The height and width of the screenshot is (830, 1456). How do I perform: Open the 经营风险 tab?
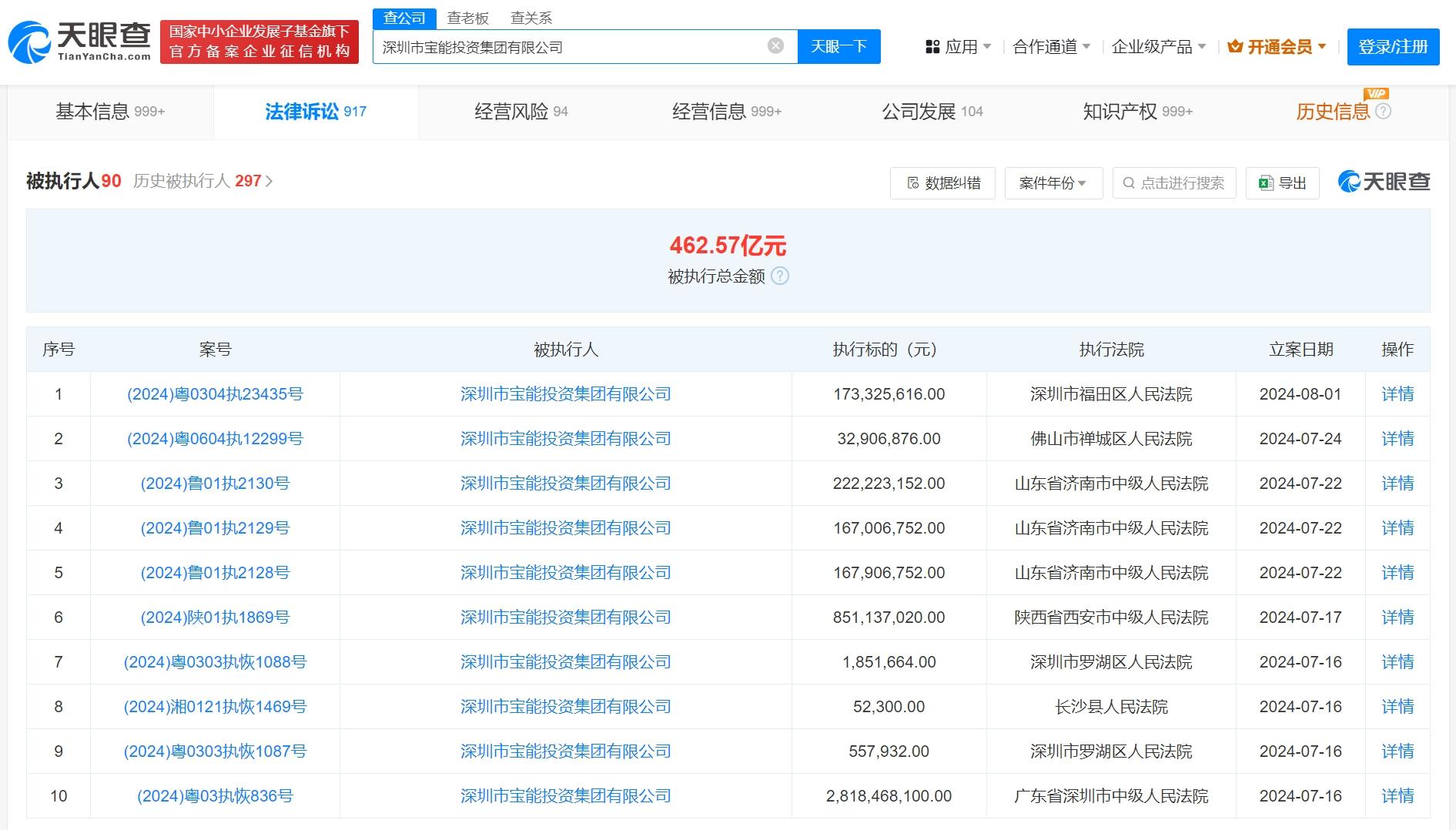point(521,112)
